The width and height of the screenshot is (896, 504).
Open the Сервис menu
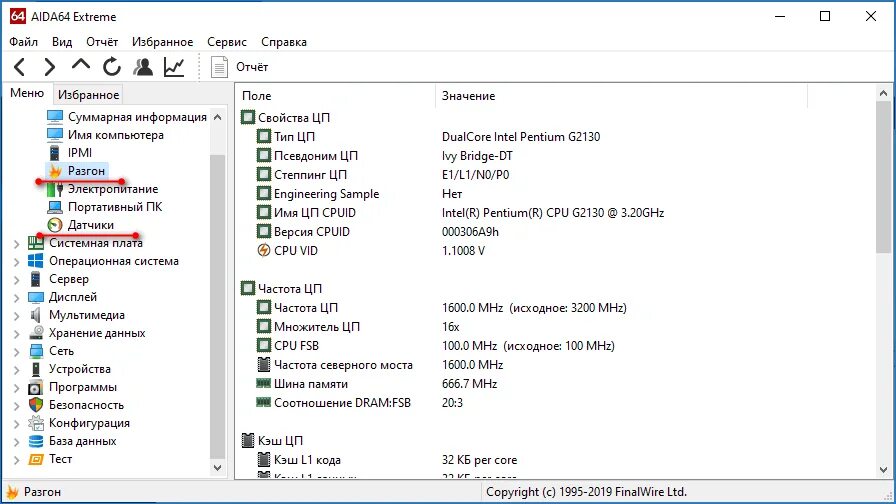point(227,42)
